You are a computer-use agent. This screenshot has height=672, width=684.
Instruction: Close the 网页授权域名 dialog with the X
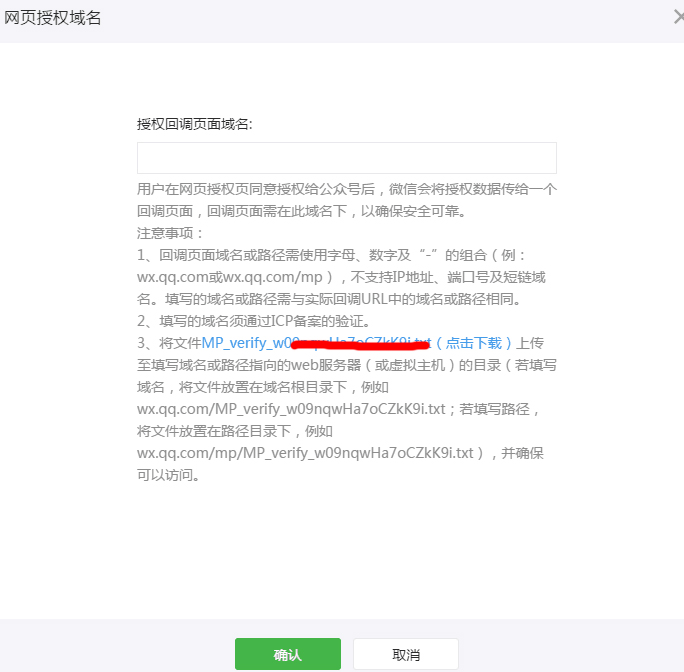(x=679, y=17)
